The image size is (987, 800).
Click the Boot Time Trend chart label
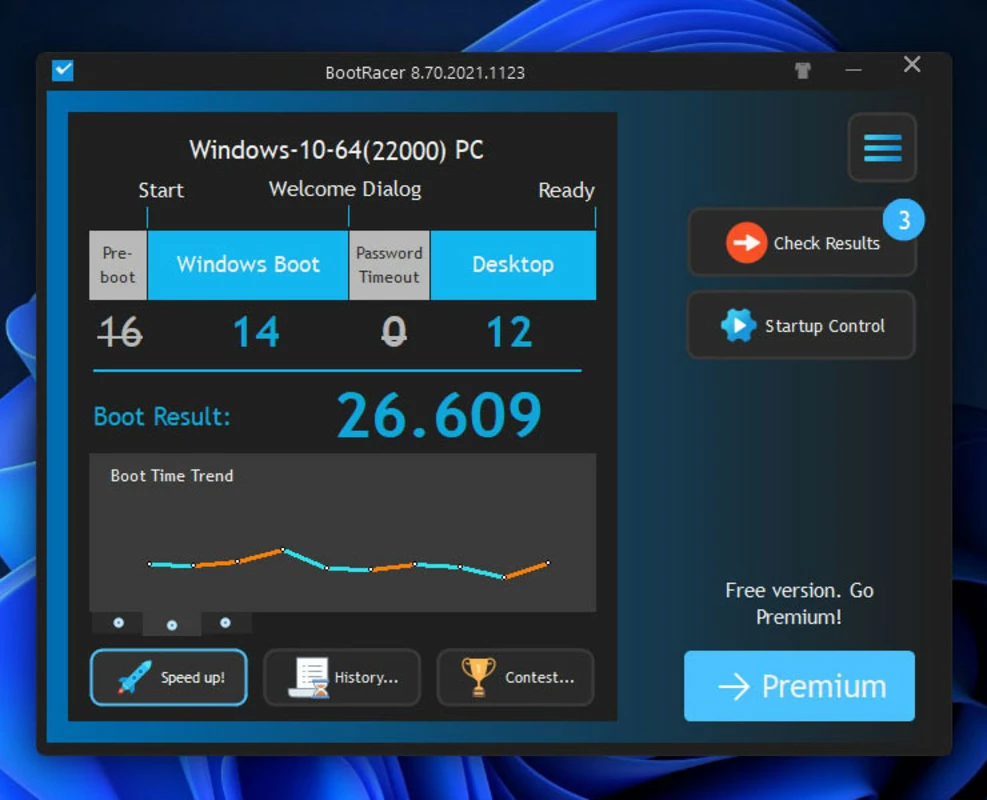click(172, 476)
